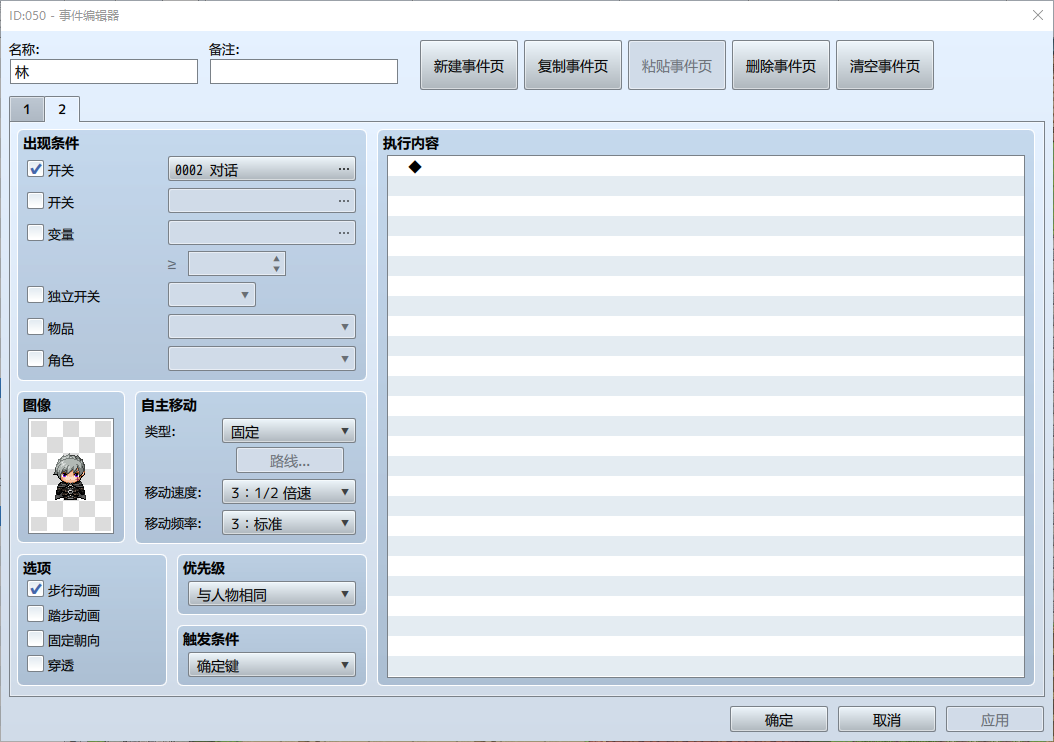The width and height of the screenshot is (1054, 742).
Task: Expand the 角色 dropdown
Action: [261, 358]
